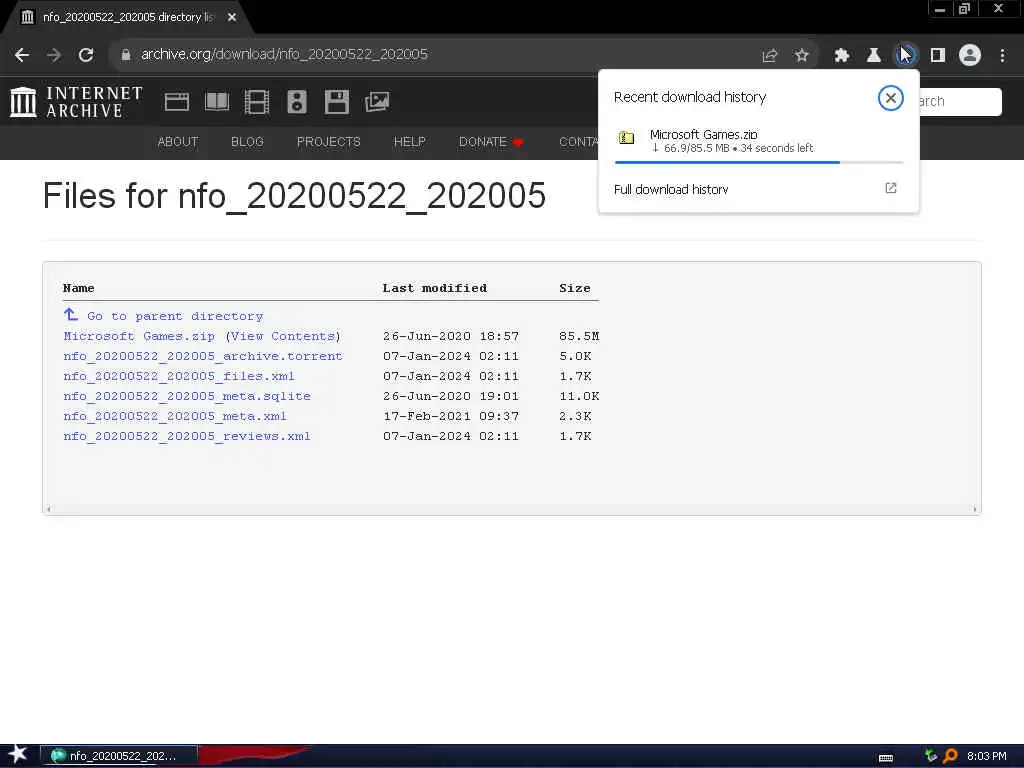Open the Chrome Labs flask icon
This screenshot has height=768, width=1024.
point(874,56)
